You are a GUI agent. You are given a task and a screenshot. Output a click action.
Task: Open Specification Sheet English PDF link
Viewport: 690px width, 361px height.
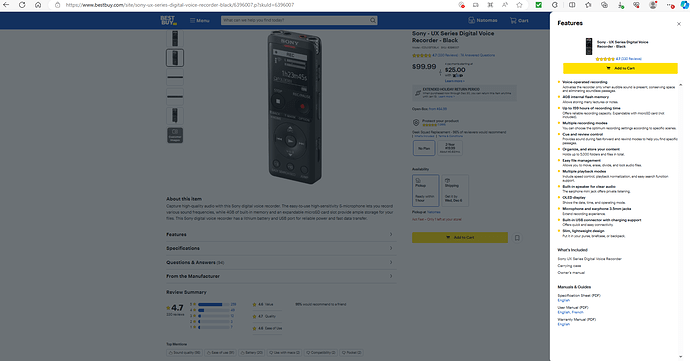pos(563,300)
